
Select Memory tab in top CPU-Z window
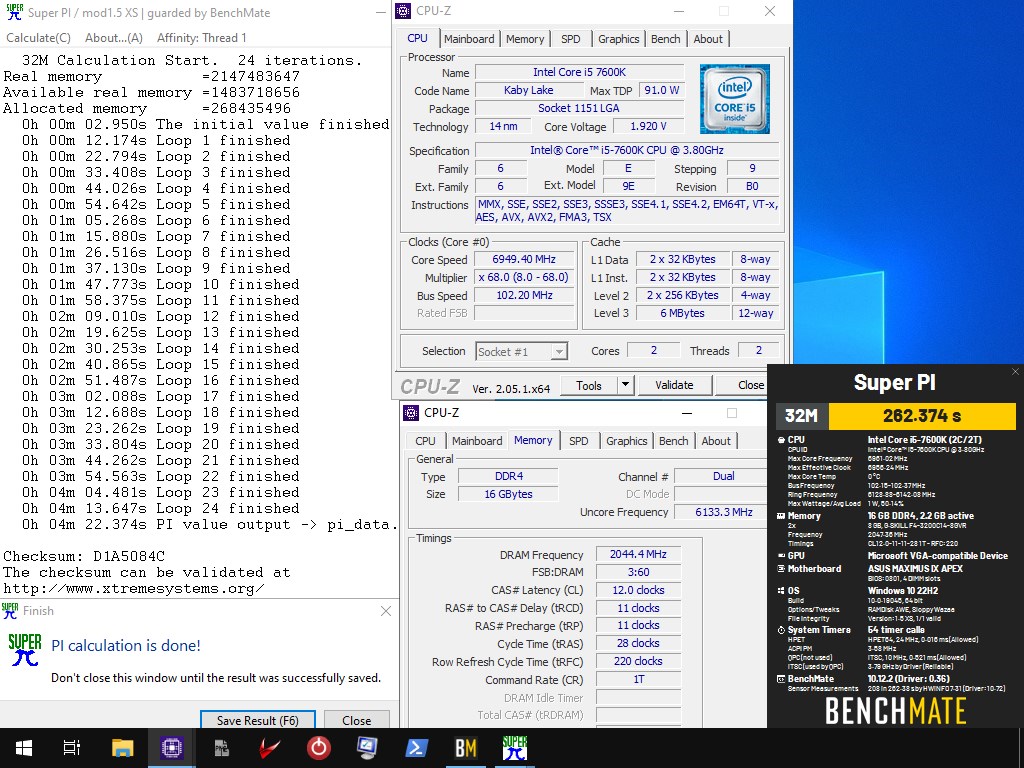[x=525, y=39]
